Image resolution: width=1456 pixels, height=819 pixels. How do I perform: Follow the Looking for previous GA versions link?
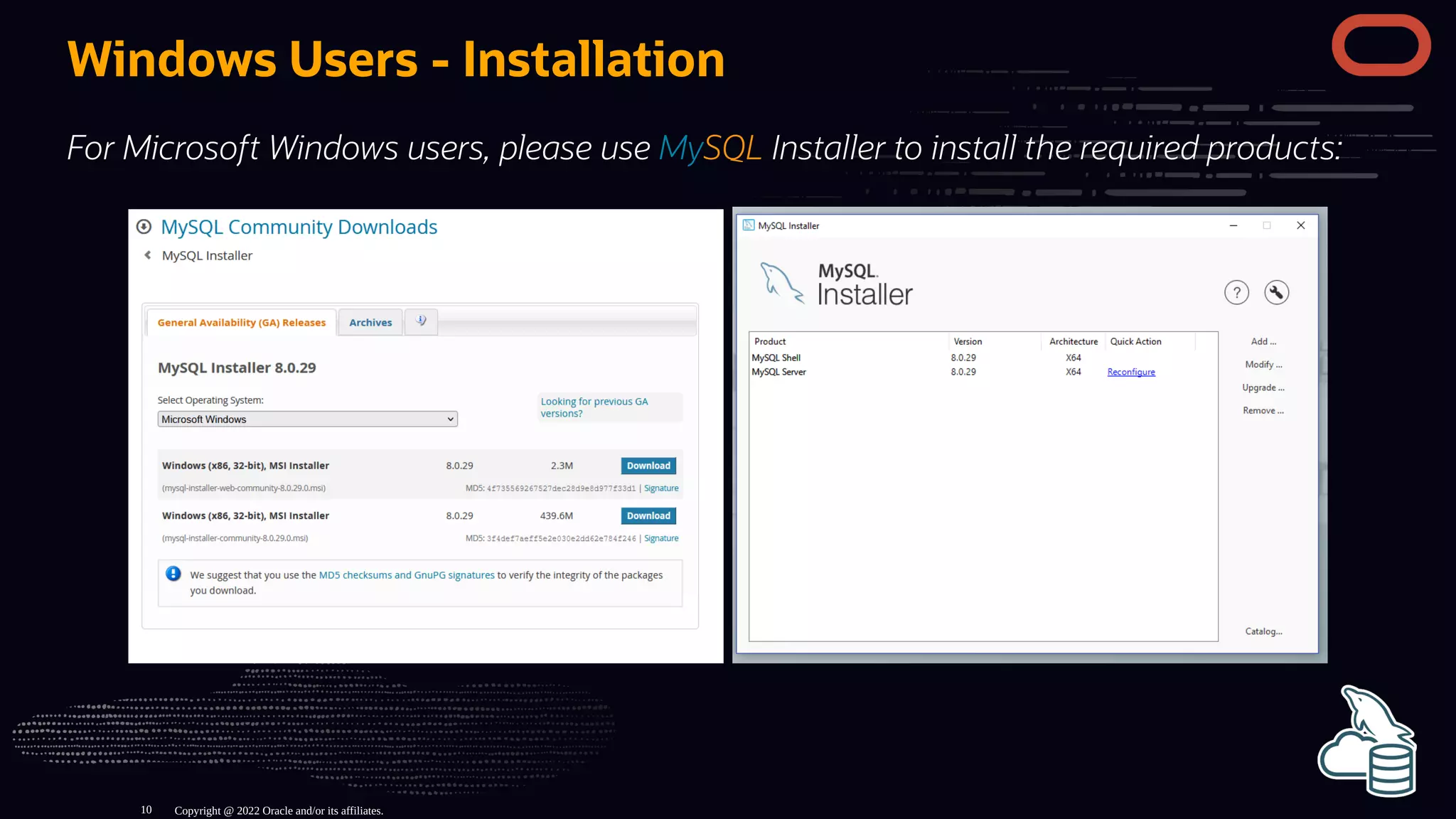coord(594,407)
